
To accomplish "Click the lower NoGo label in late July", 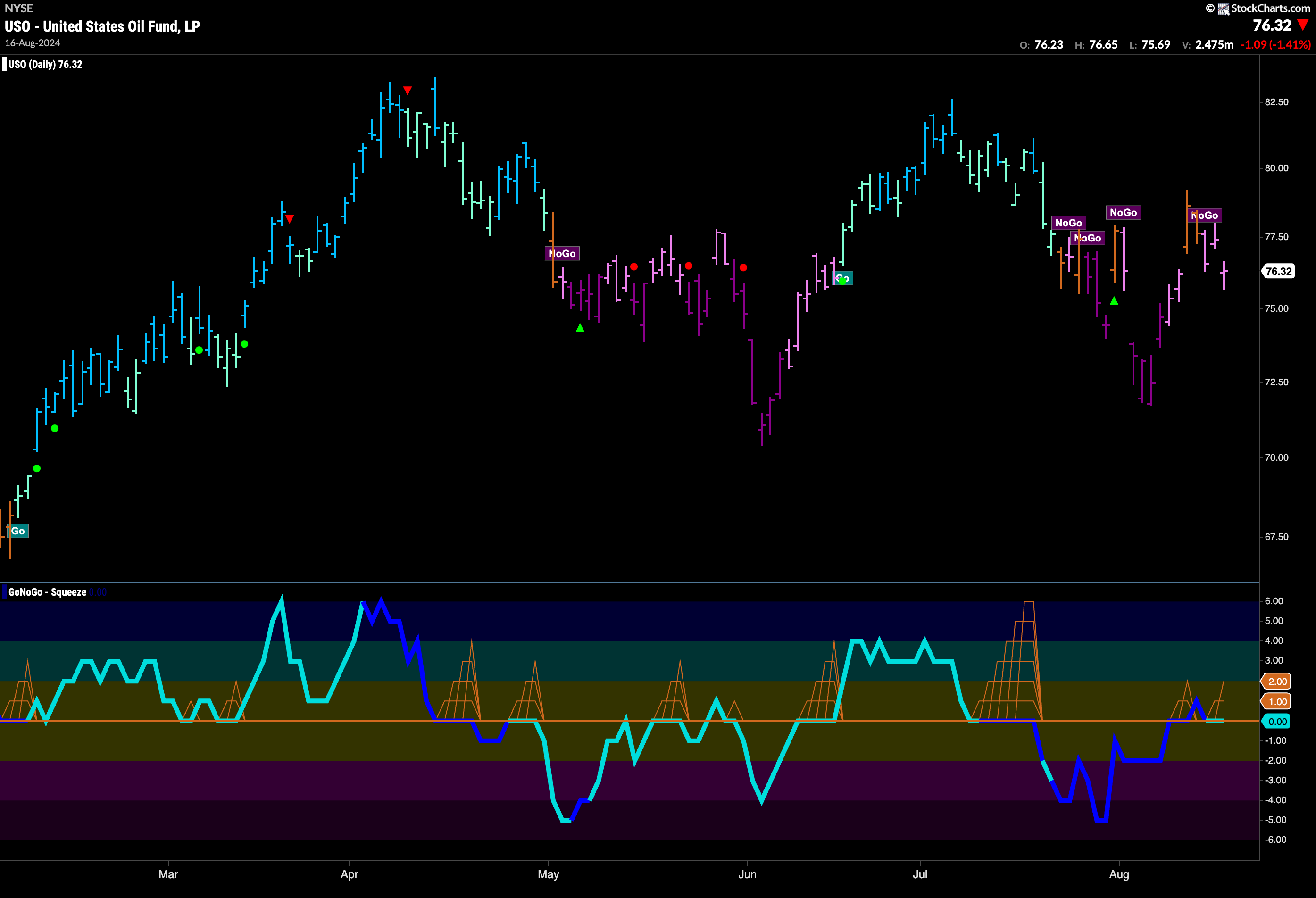I will 1088,238.
